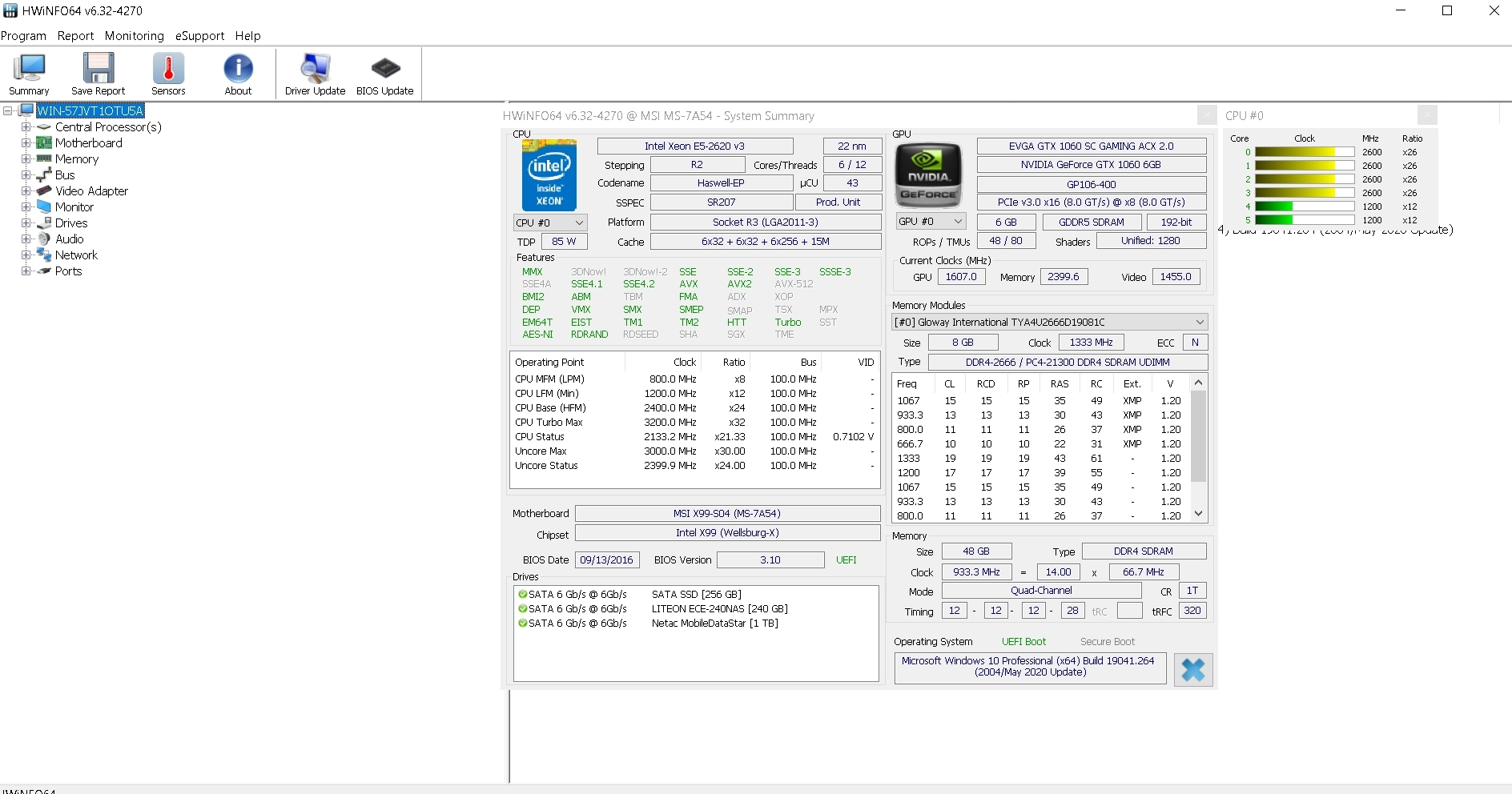Click the Intel Xeon logo image
Image resolution: width=1512 pixels, height=794 pixels.
coord(549,174)
